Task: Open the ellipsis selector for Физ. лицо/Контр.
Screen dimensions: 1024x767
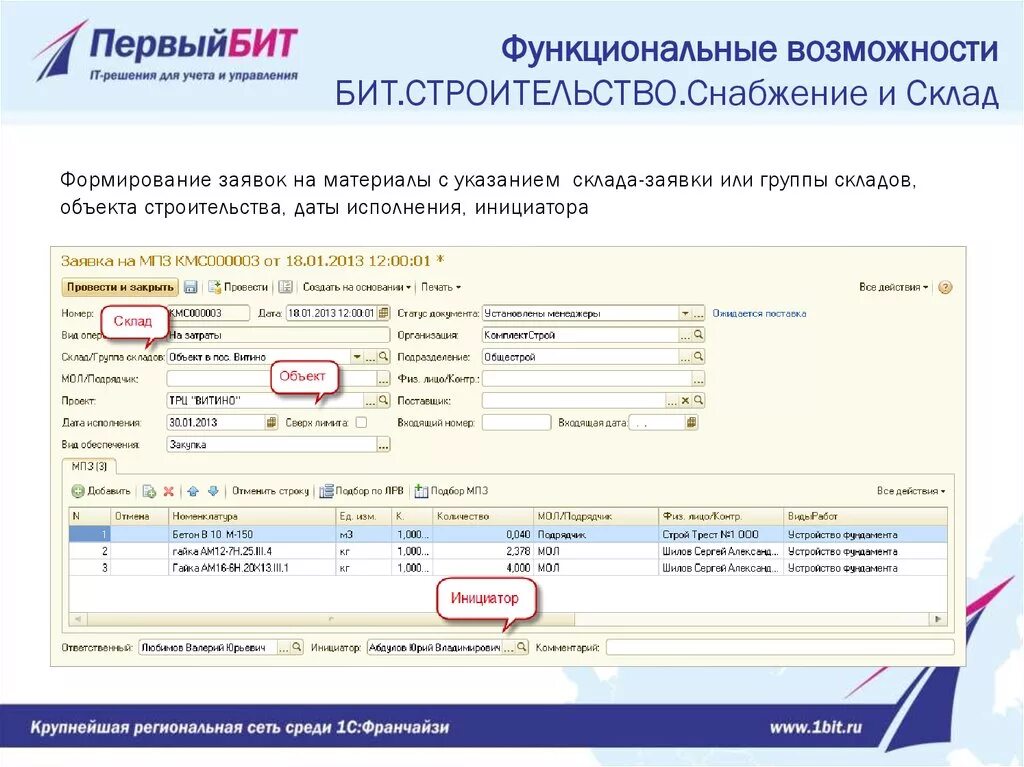Action: [698, 379]
